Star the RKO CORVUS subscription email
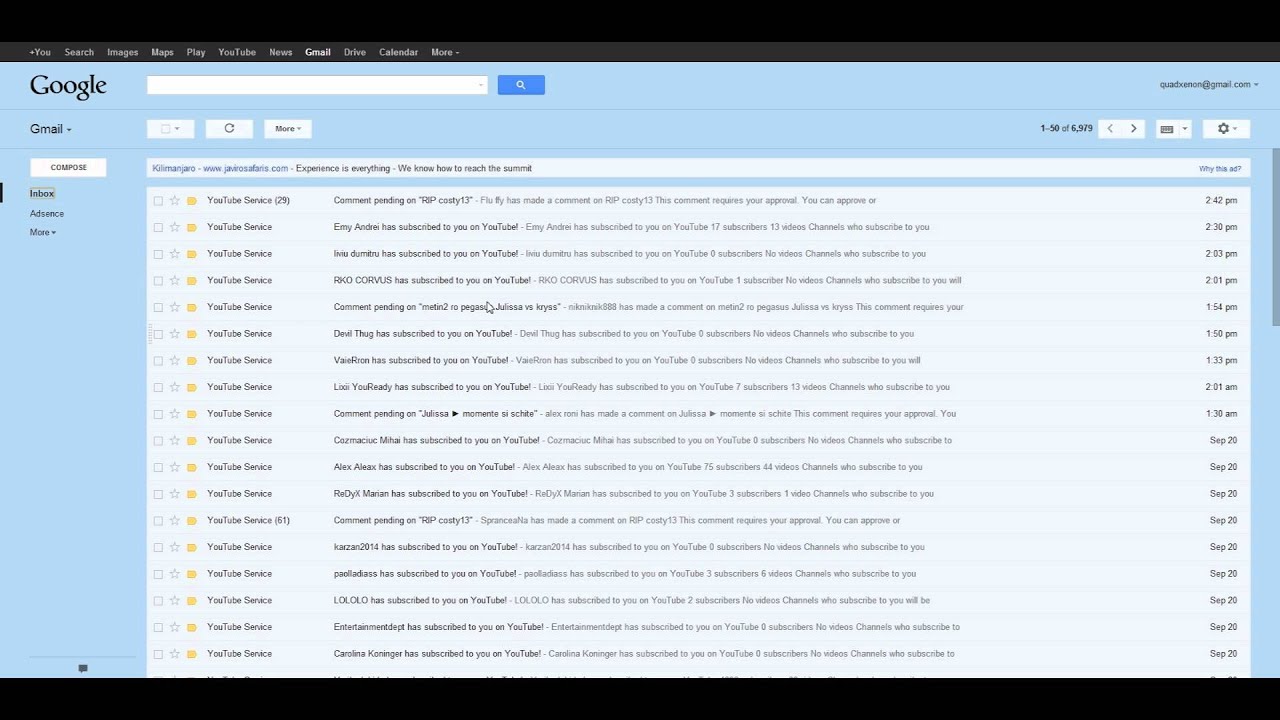 point(174,280)
